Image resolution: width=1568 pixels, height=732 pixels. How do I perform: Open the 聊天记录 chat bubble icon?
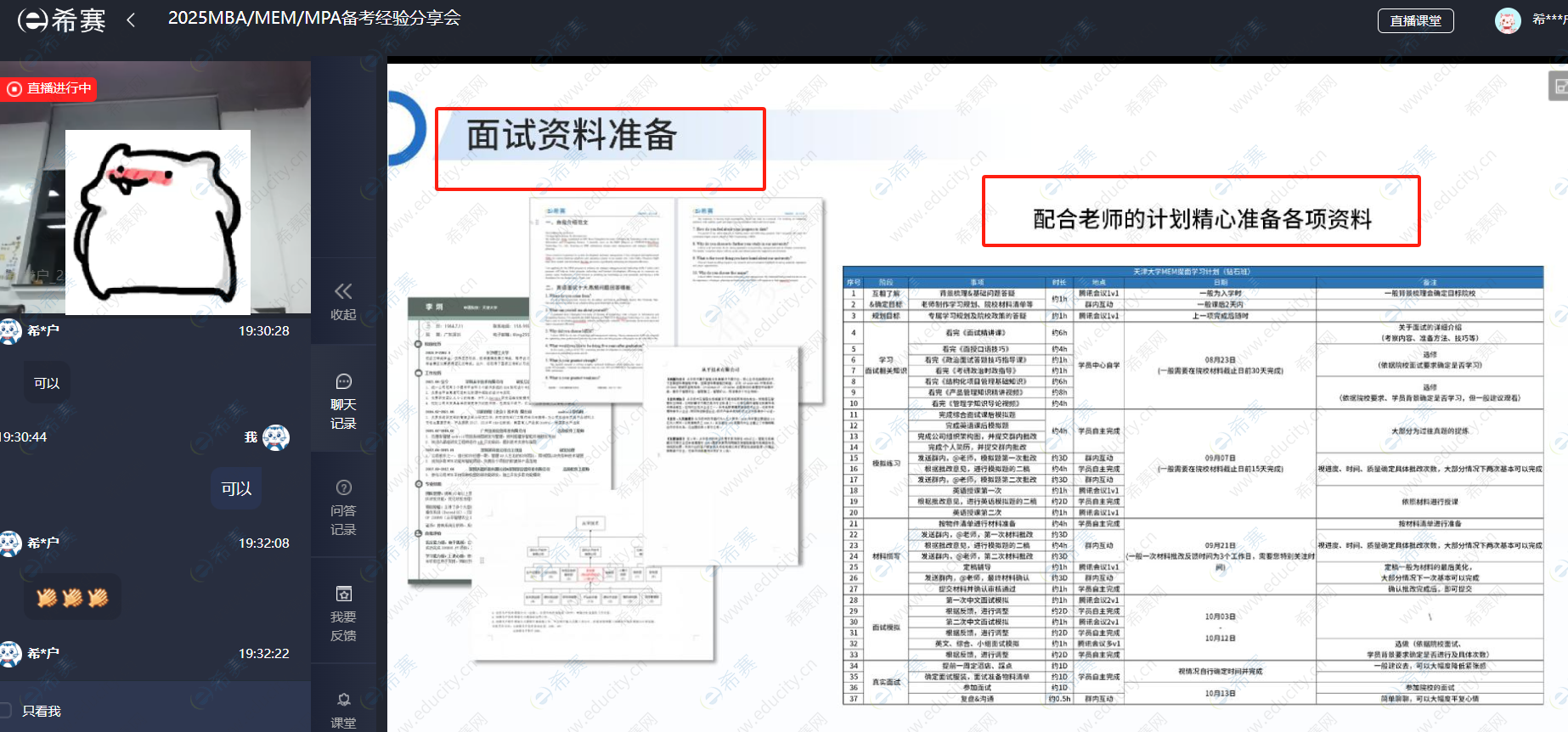pyautogui.click(x=343, y=381)
